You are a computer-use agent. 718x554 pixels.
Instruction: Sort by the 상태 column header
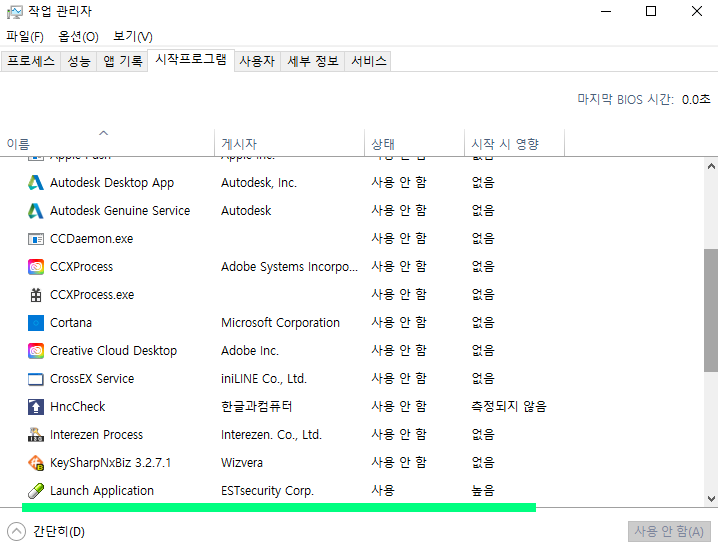414,143
